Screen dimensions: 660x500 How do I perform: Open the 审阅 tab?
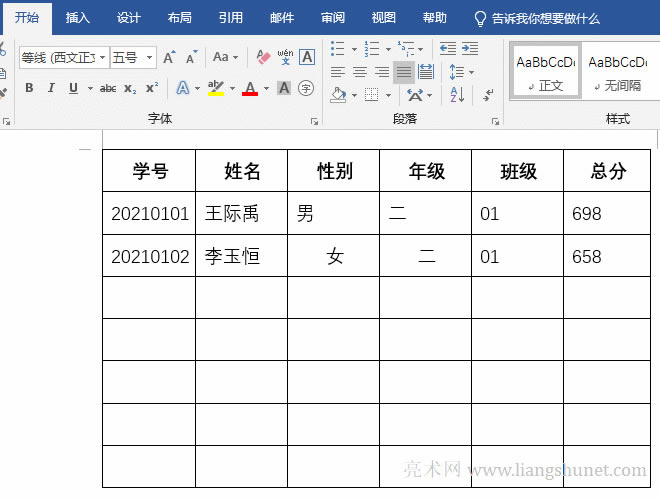pyautogui.click(x=333, y=18)
